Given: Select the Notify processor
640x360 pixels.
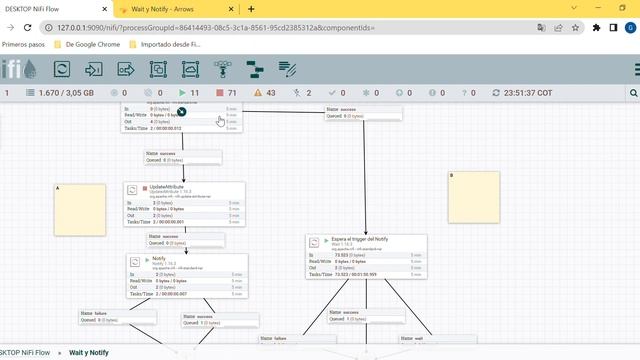Looking at the screenshot, I should coord(187,276).
